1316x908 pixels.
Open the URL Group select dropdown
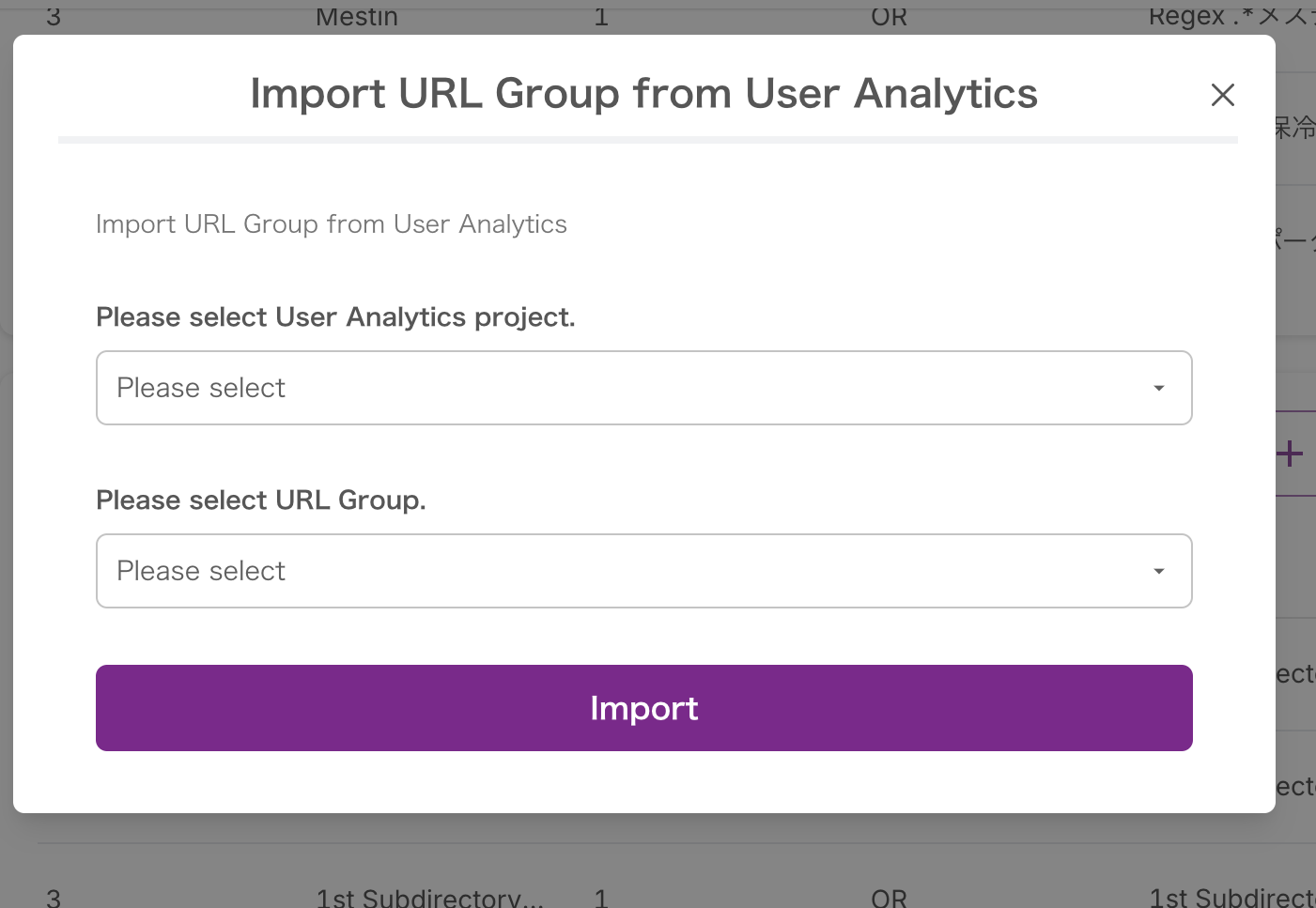(644, 571)
